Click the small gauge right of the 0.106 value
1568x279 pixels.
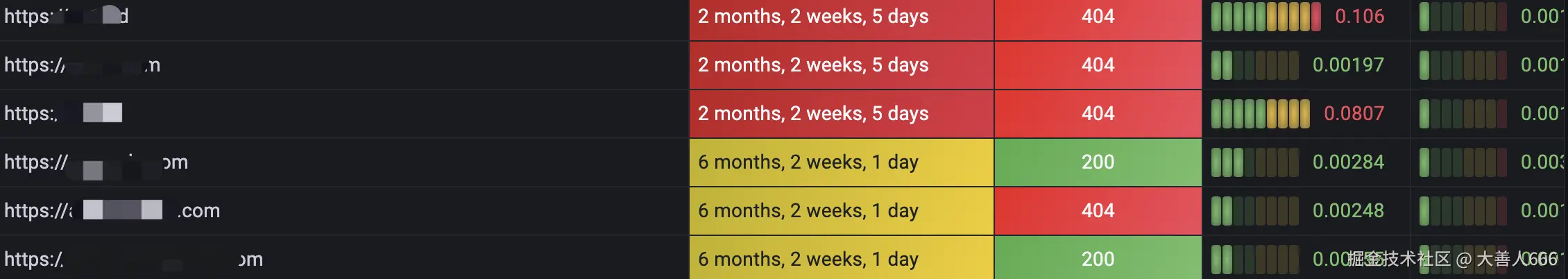point(1463,17)
